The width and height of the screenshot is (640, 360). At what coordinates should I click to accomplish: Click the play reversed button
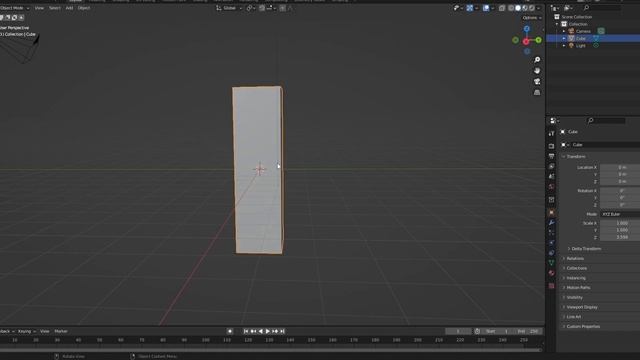260,331
